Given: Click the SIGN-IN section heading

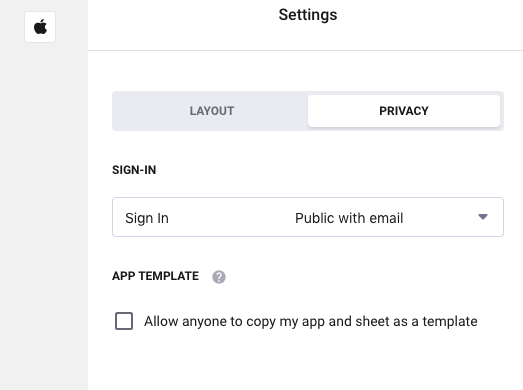Looking at the screenshot, I should (x=134, y=170).
